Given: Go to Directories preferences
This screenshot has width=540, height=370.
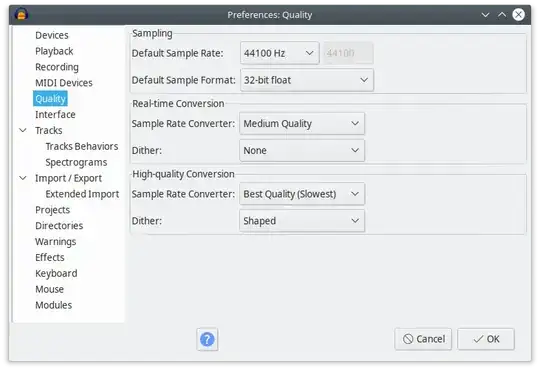Looking at the screenshot, I should (x=59, y=226).
